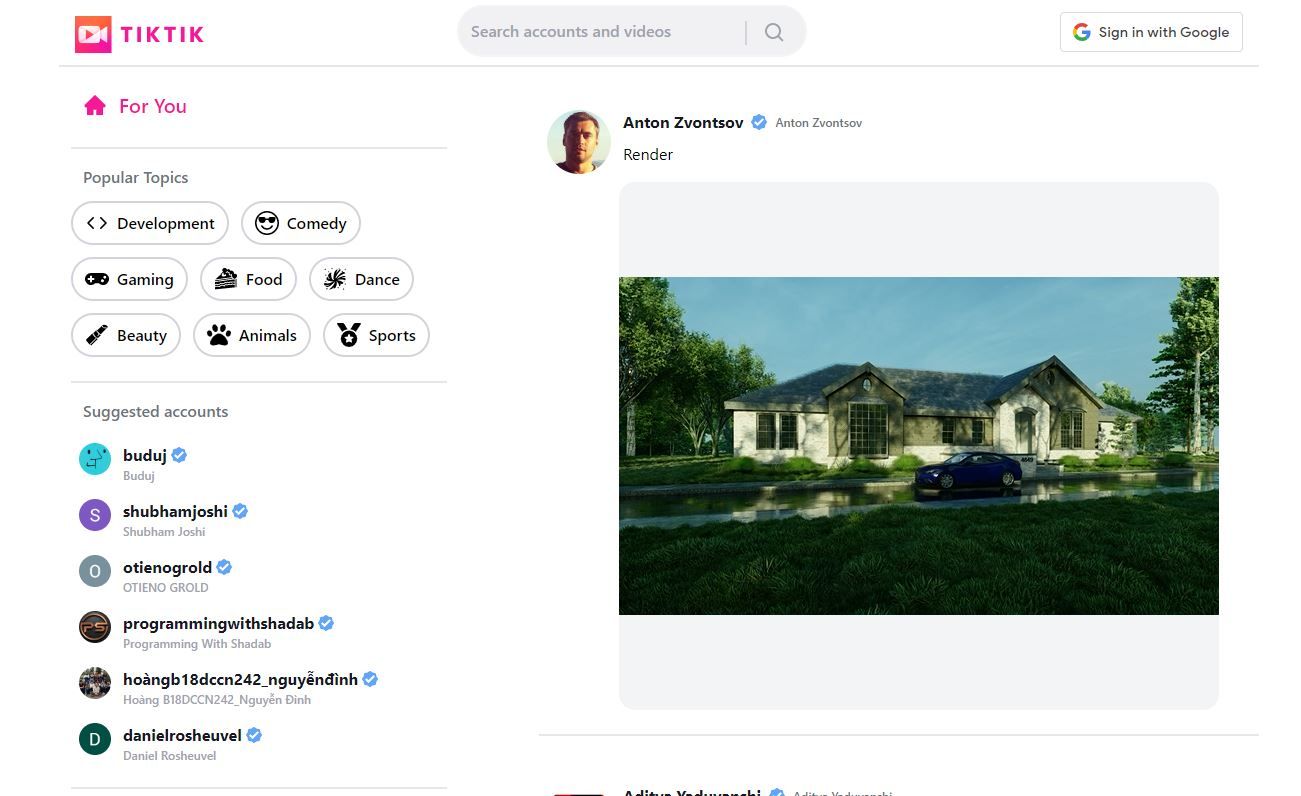1301x796 pixels.
Task: Click the Google G icon
Action: tap(1081, 32)
